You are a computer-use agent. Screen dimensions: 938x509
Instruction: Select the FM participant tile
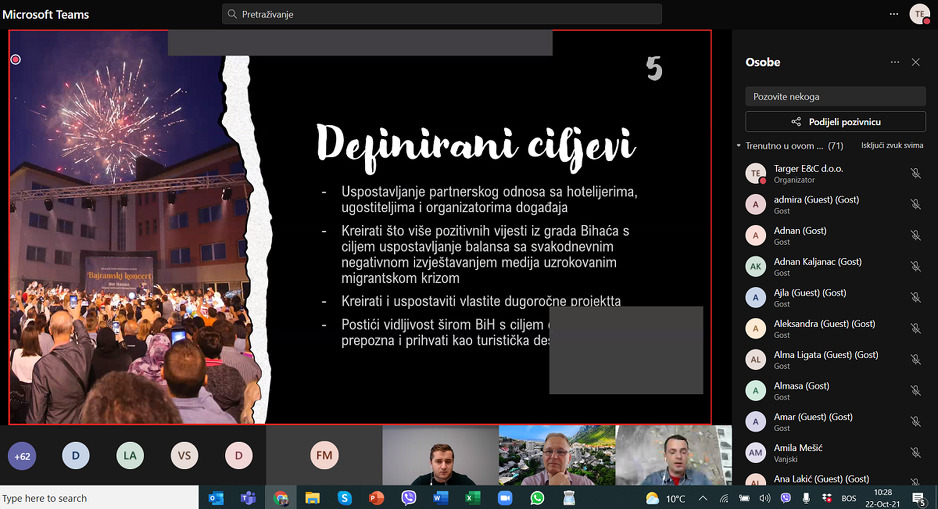(x=324, y=455)
